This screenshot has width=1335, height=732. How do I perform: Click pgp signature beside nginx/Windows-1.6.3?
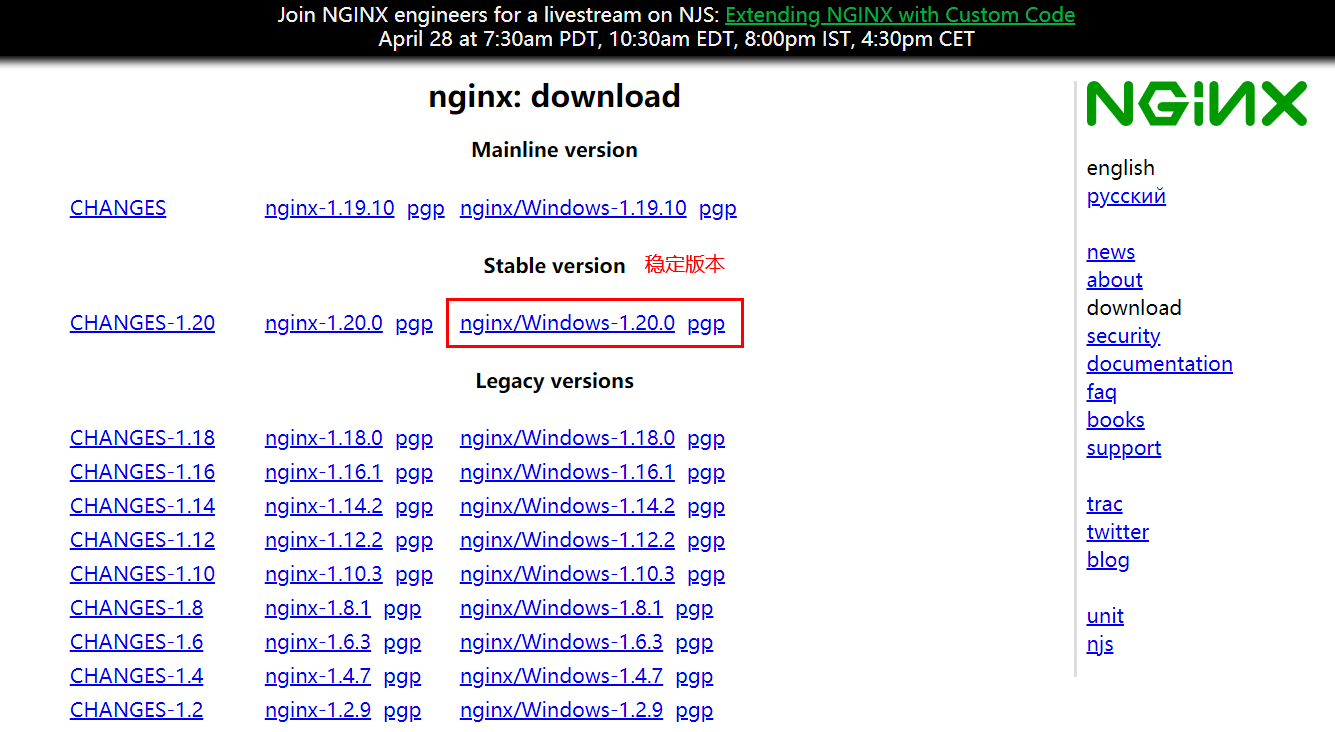pyautogui.click(x=694, y=642)
